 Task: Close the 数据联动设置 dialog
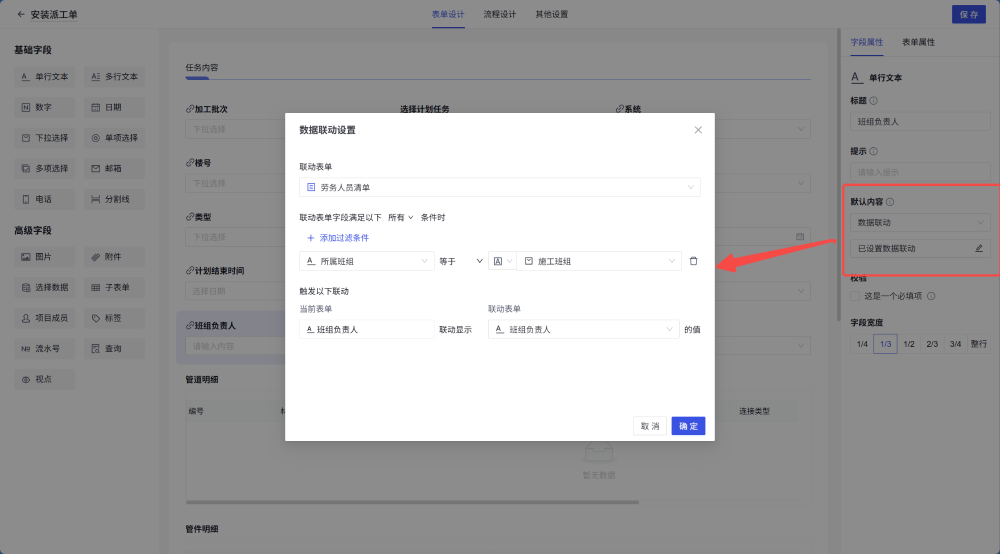[x=698, y=130]
